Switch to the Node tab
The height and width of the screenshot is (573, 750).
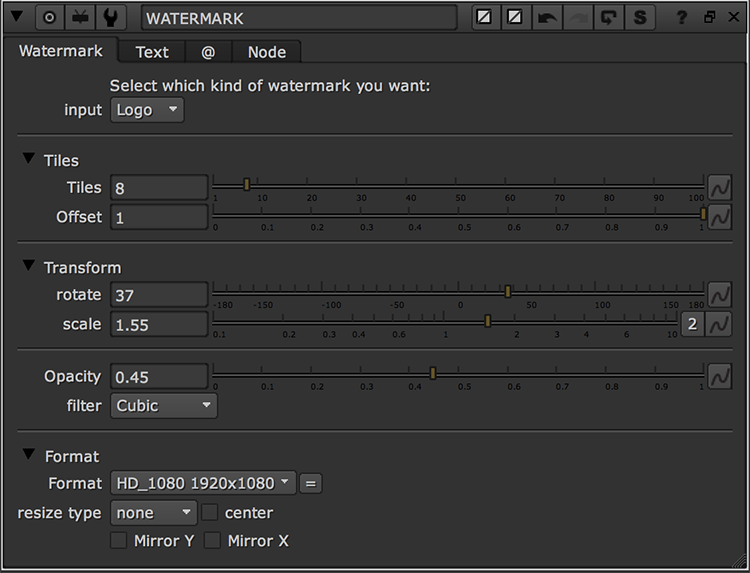tap(266, 52)
